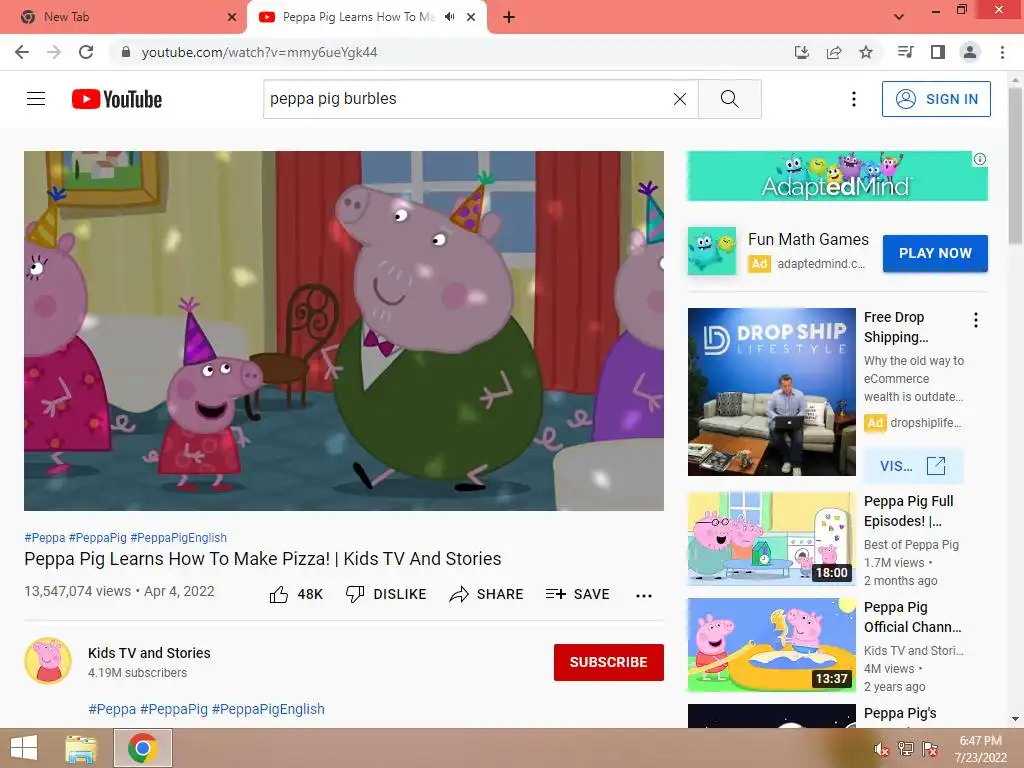Open the Drop Ship Lifestyle ad thumbnail
Screen dimensions: 1024x768
click(771, 392)
